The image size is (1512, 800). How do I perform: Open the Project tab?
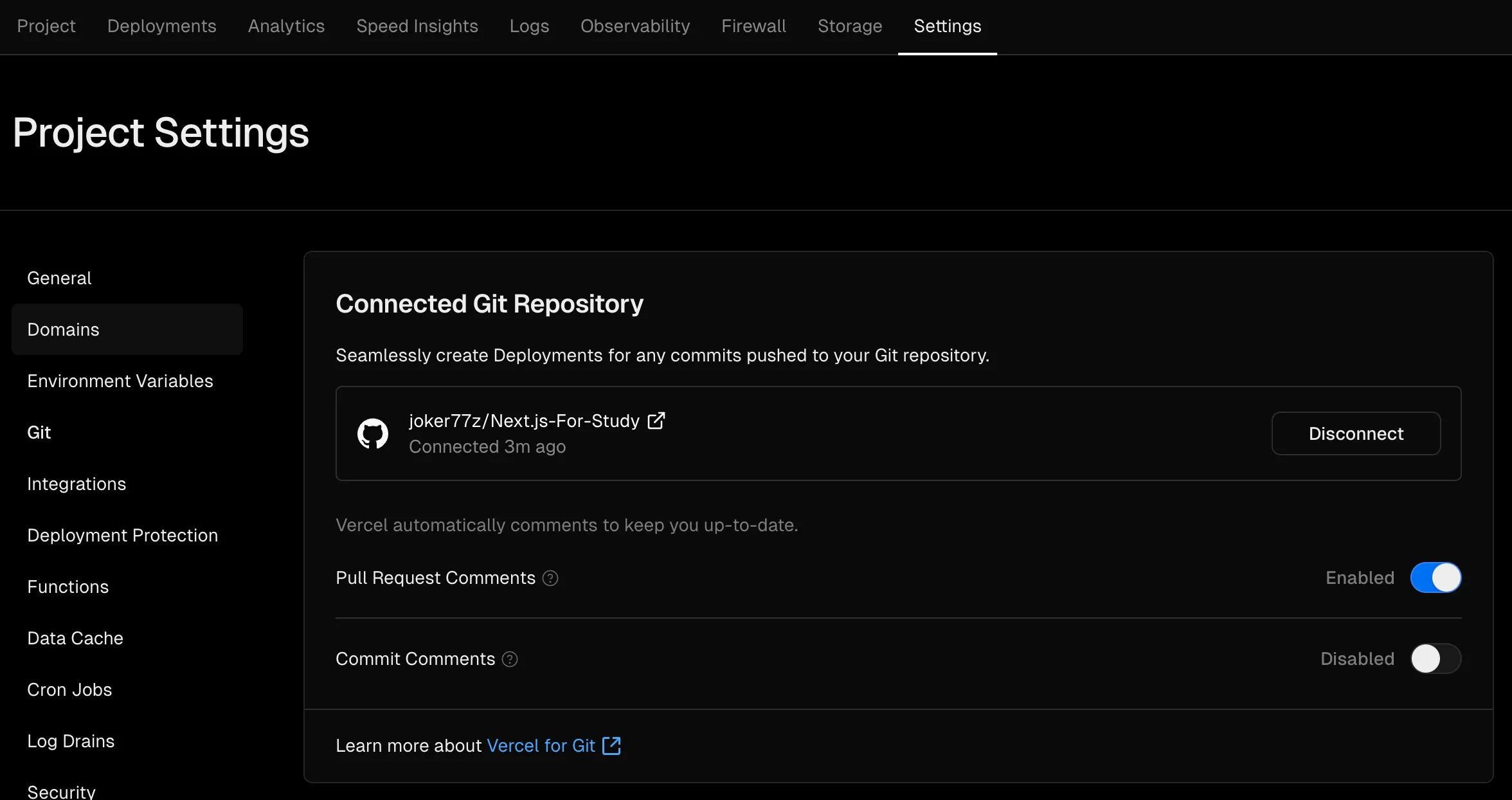(46, 26)
